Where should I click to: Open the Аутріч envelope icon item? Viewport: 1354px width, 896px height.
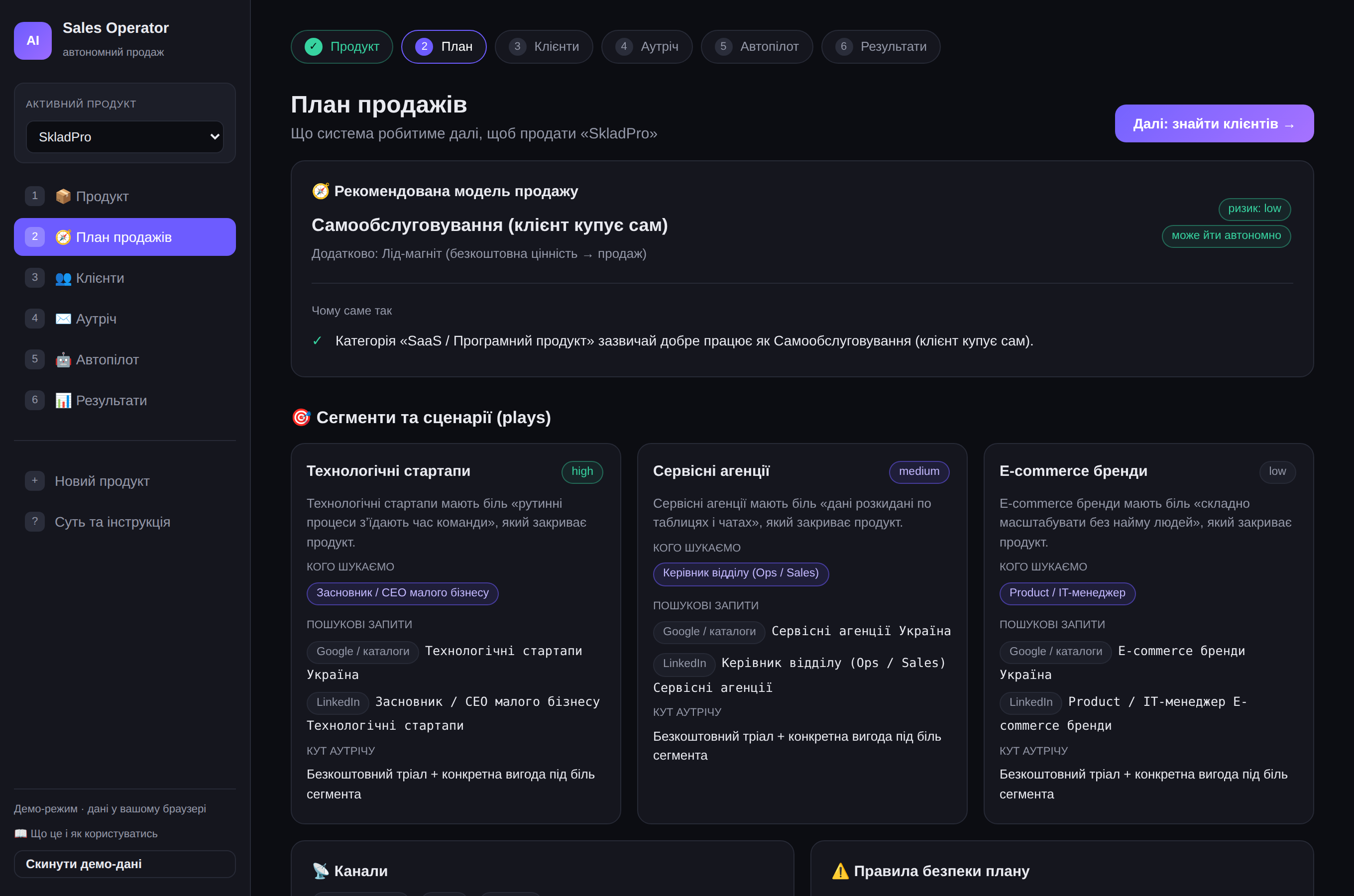[x=124, y=318]
